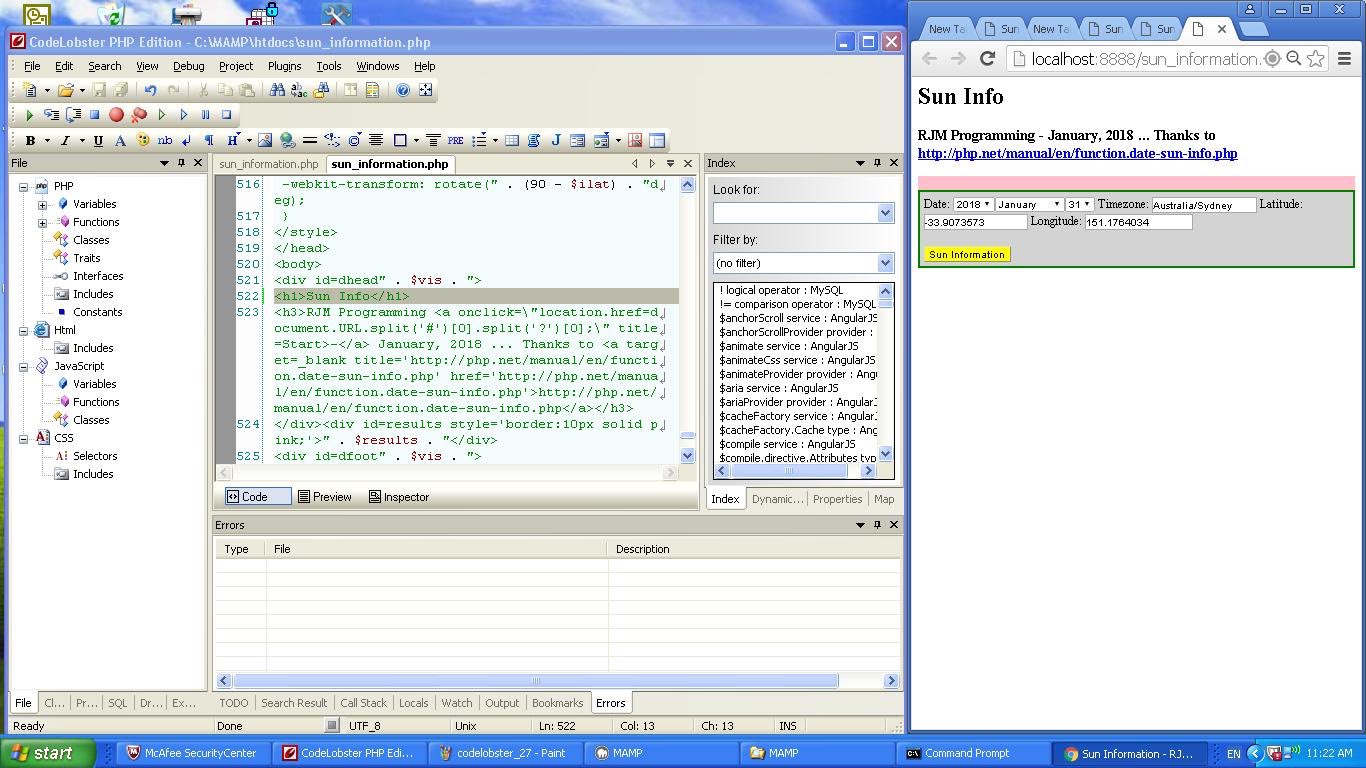Click the red circle Breakpoint icon
Screen dimensions: 1366x768
(117, 115)
